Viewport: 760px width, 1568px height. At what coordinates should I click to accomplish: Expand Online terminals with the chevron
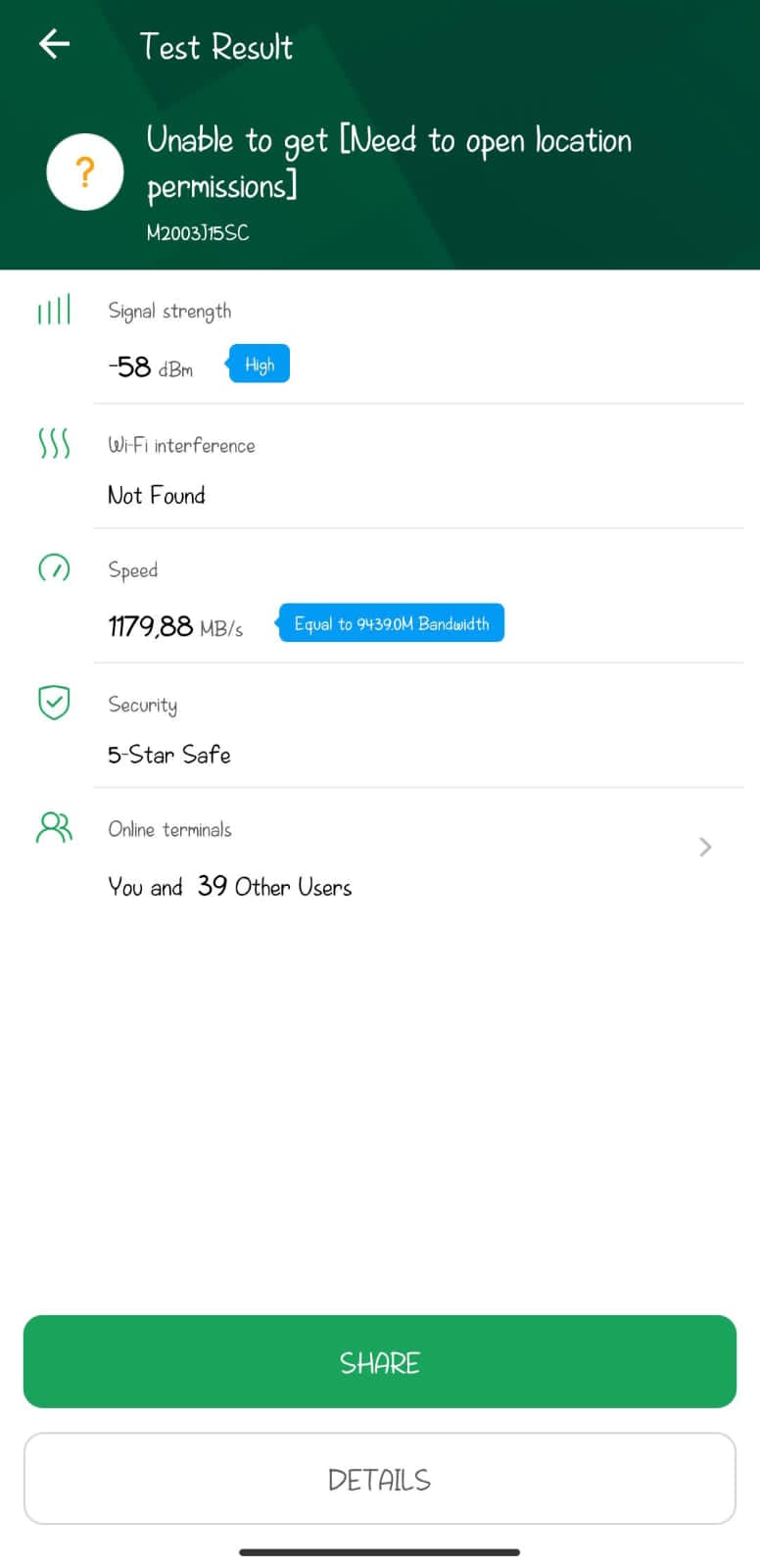705,847
